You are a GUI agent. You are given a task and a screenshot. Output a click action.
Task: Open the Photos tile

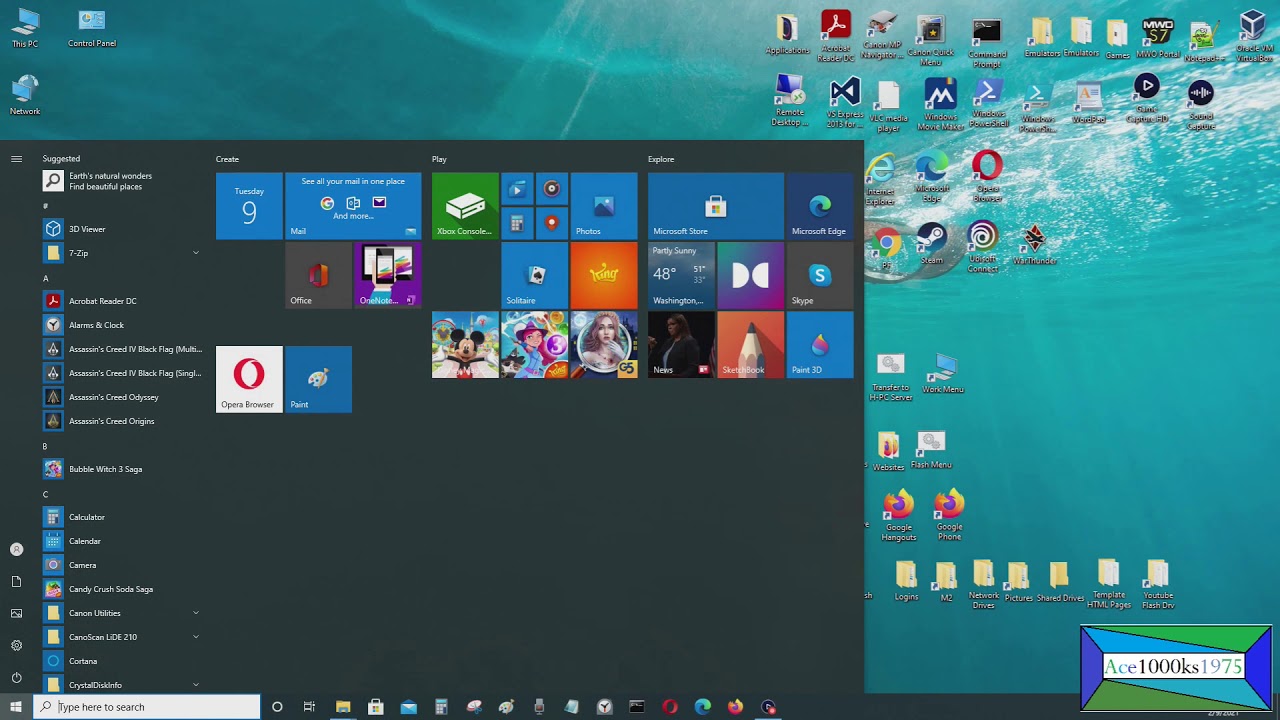(604, 206)
